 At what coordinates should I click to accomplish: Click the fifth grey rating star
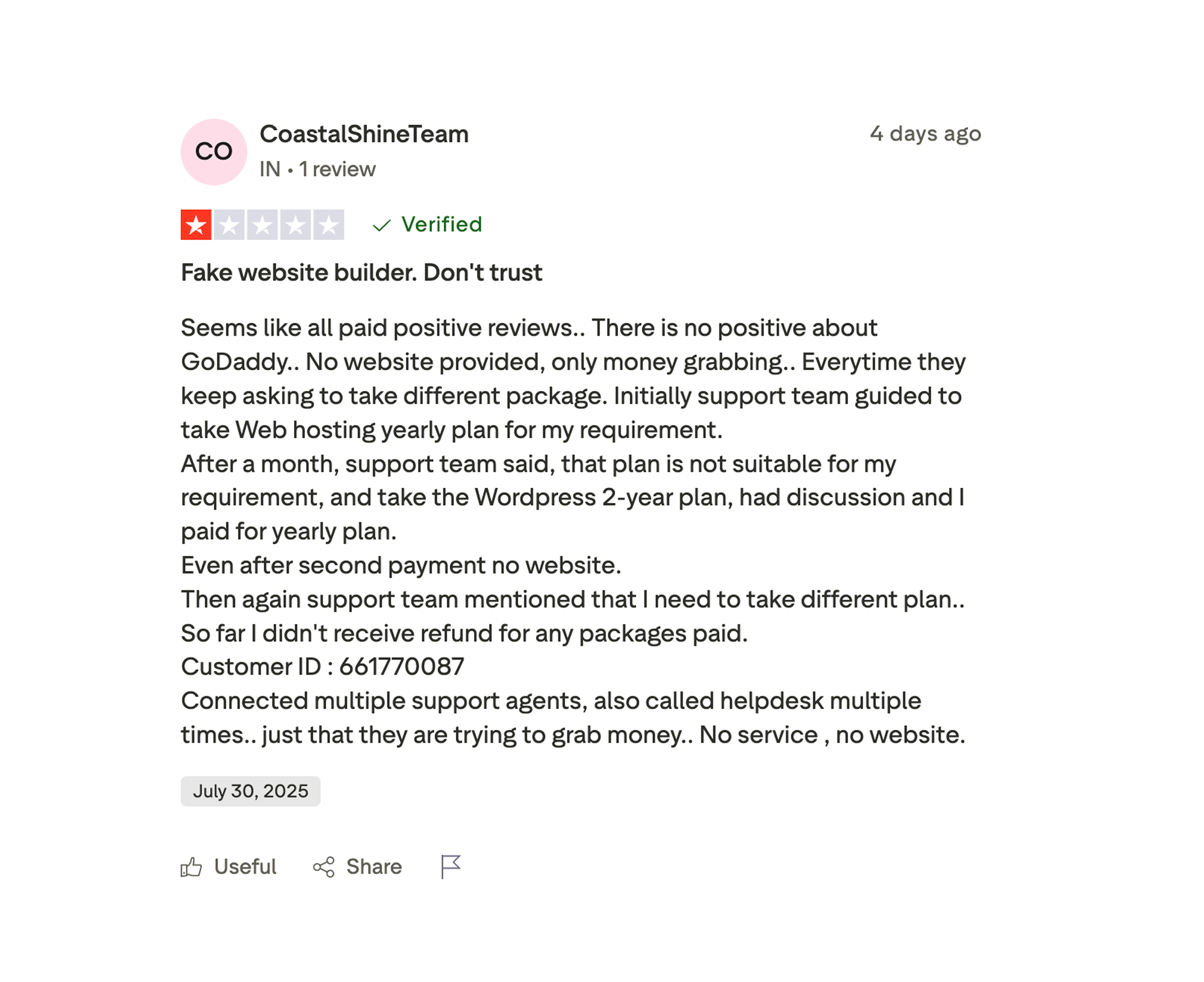[x=329, y=224]
